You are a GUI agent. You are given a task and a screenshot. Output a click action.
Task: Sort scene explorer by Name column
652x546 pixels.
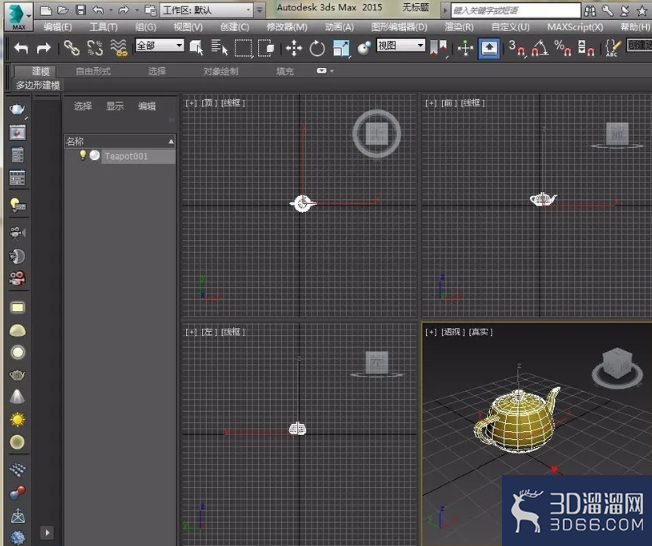coord(120,141)
